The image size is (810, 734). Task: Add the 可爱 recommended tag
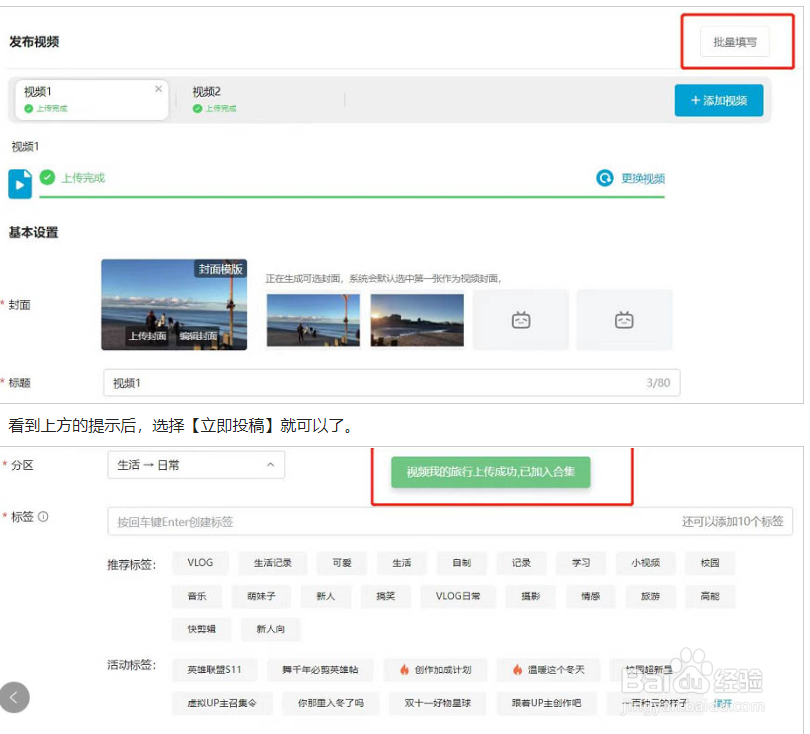click(x=341, y=563)
